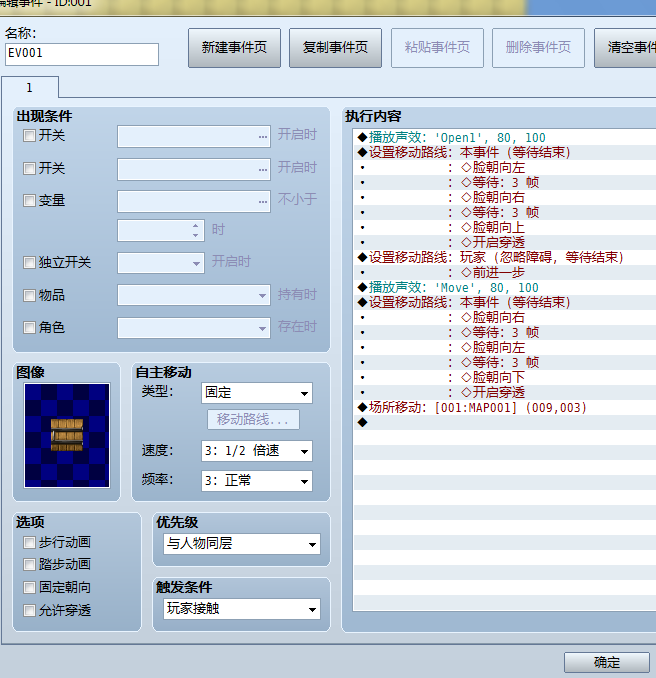Select the 脸朝向上 move command row
This screenshot has width=656, height=678.
(x=505, y=227)
